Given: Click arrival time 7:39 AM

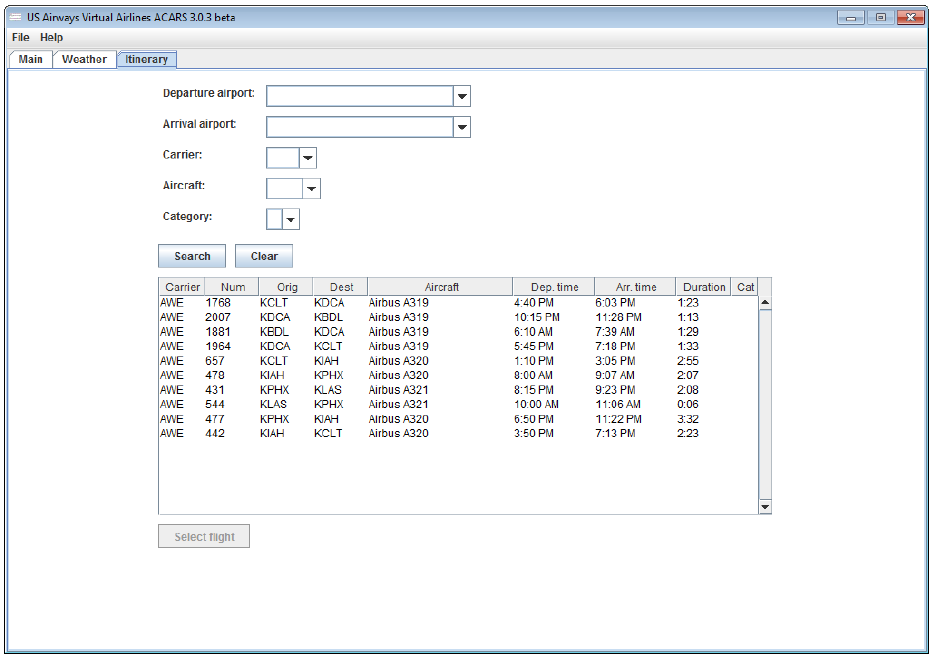Looking at the screenshot, I should coord(615,332).
